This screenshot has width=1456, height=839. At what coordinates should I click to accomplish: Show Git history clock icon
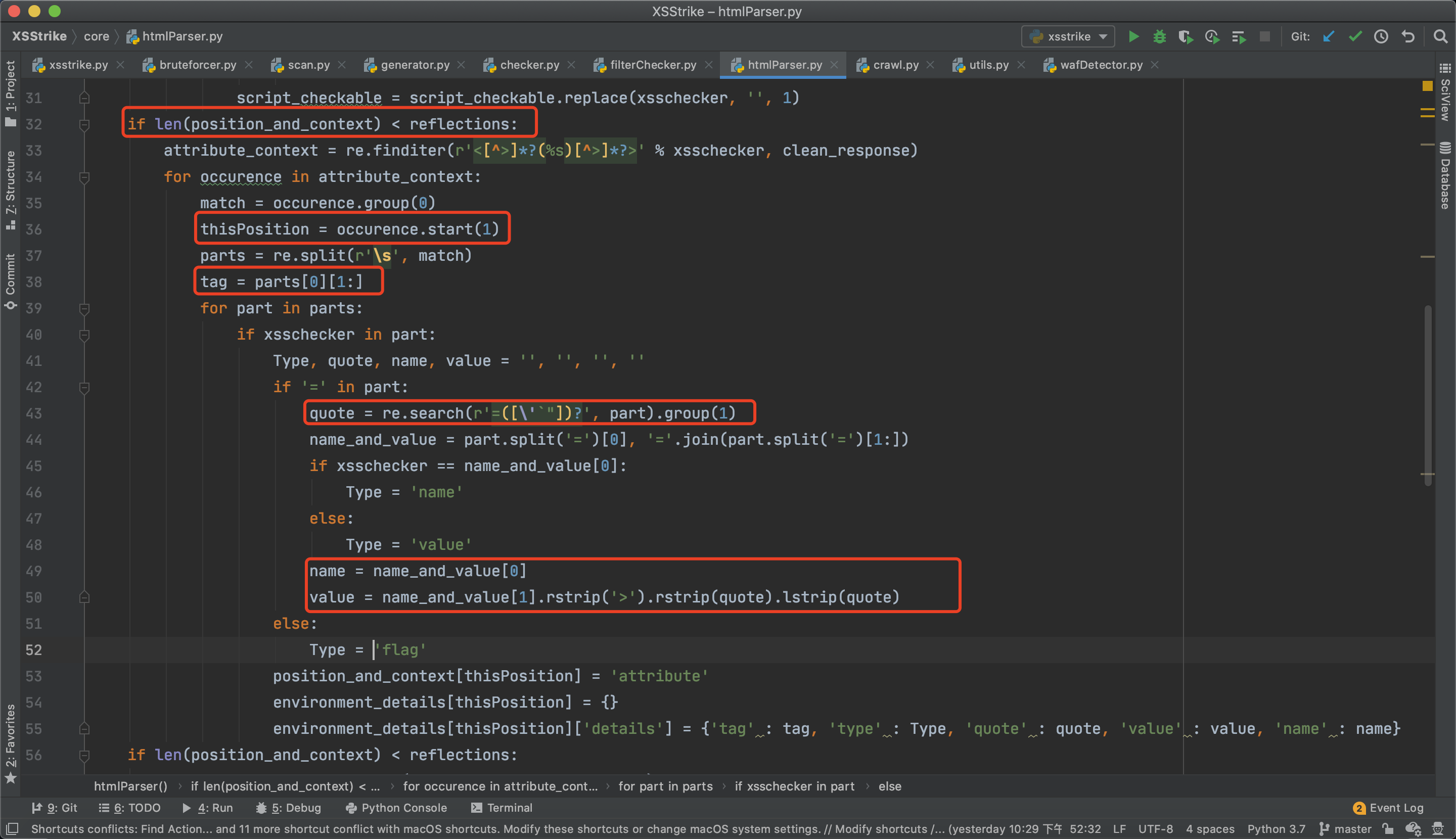(x=1381, y=36)
